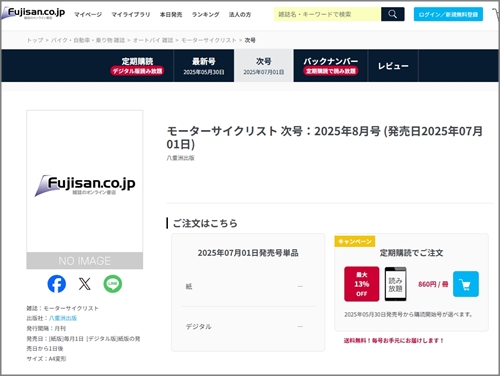Click the 最大13% OFF red badge

(x=362, y=284)
